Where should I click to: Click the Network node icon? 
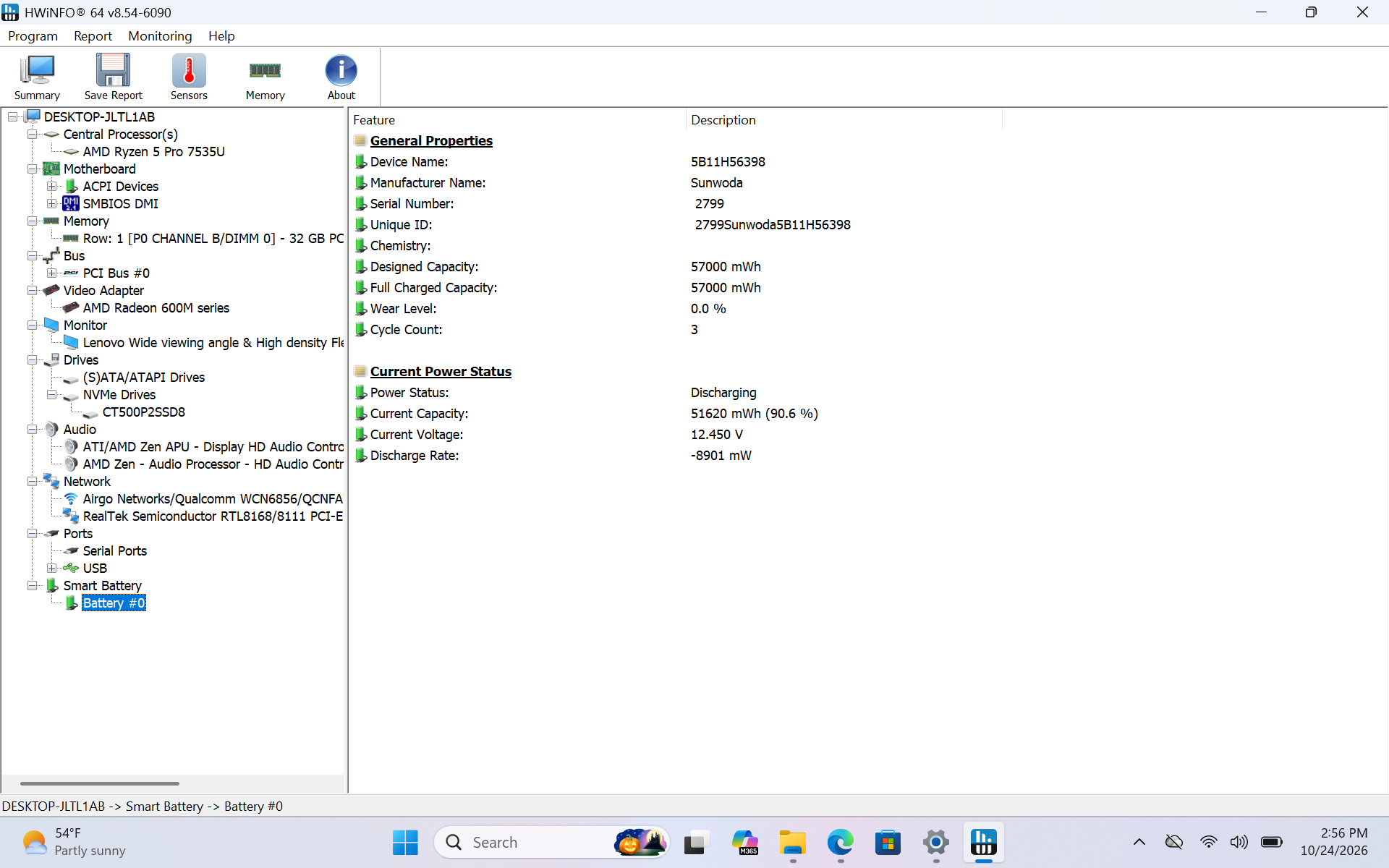tap(51, 481)
